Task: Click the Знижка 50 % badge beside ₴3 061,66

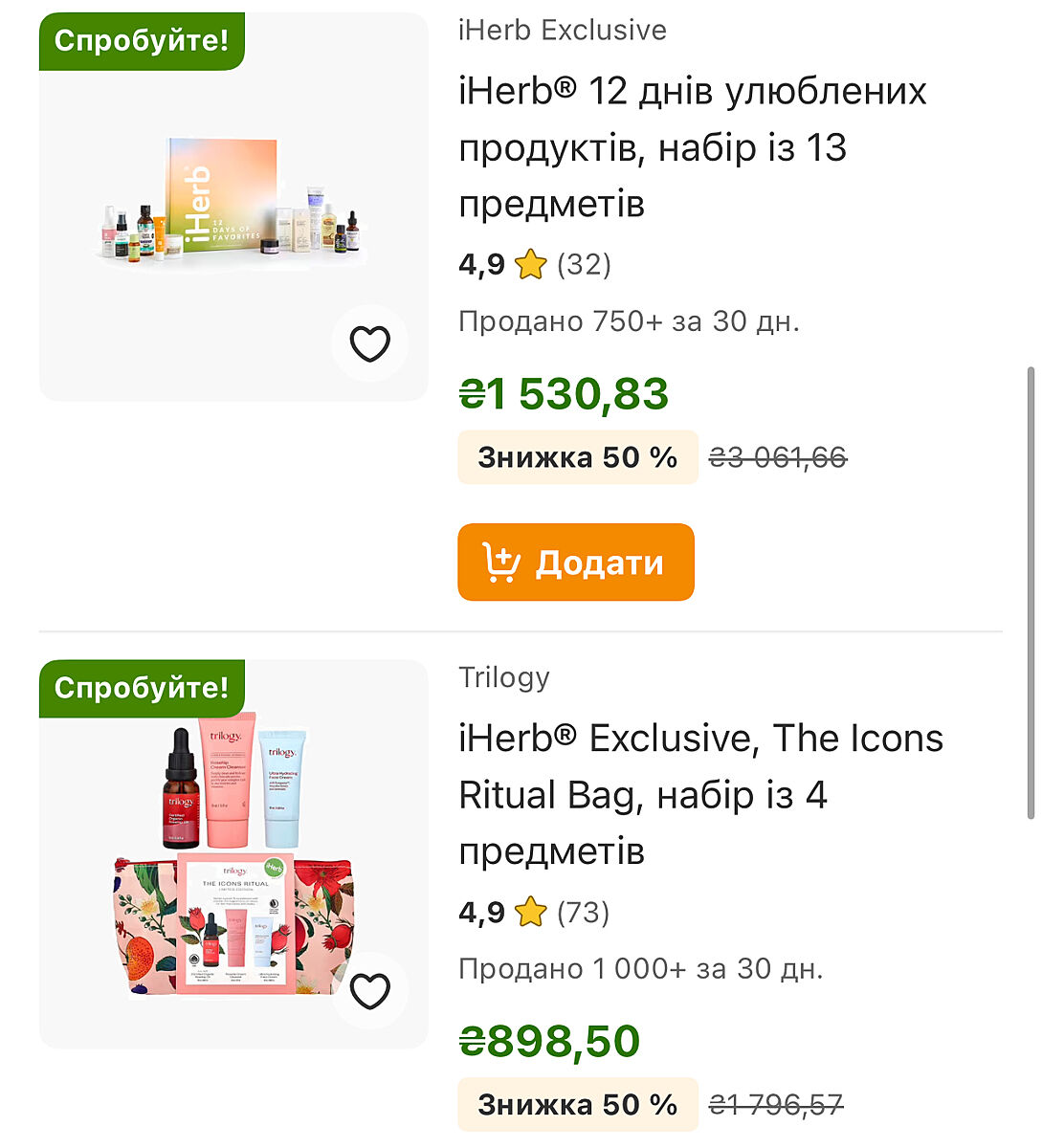Action: click(x=578, y=457)
